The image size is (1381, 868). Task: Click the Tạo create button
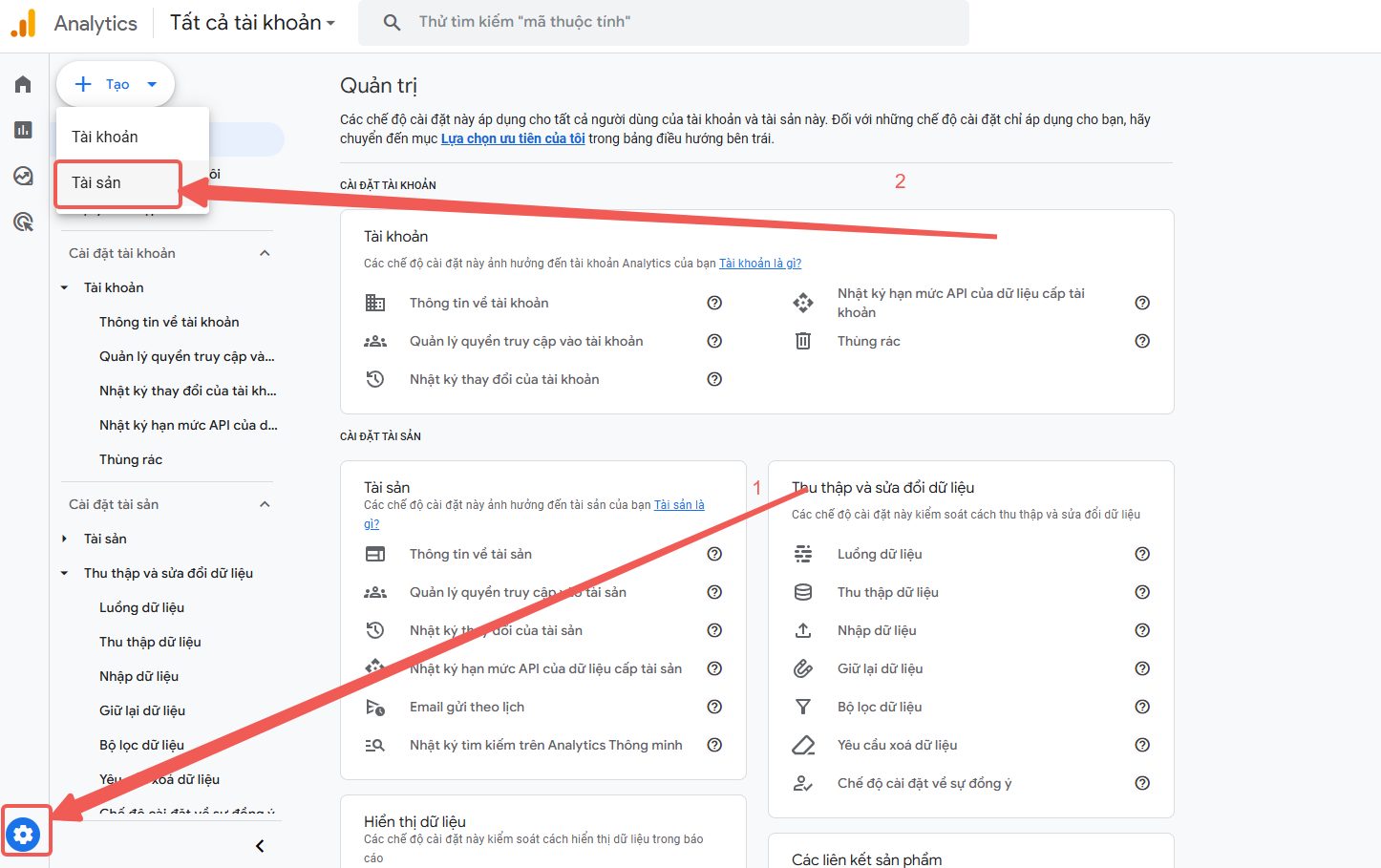click(x=116, y=84)
